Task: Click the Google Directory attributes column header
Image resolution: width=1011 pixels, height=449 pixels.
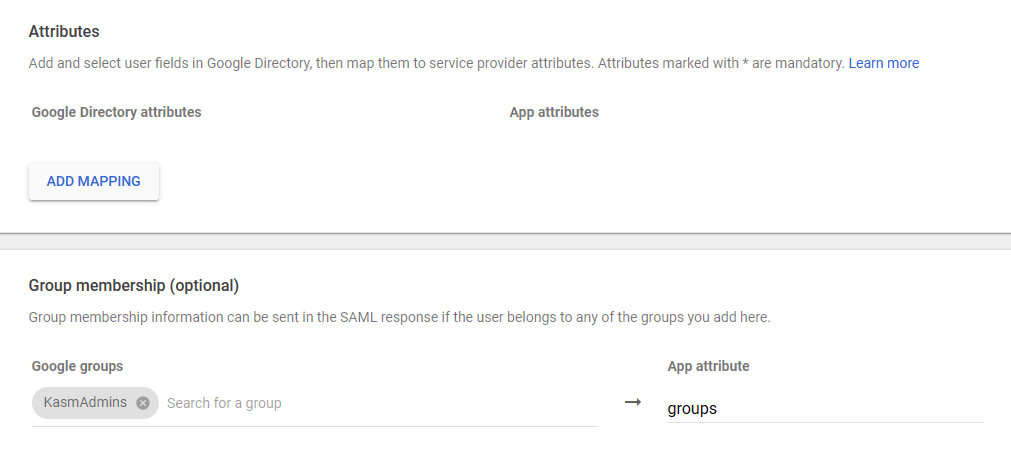Action: click(116, 112)
